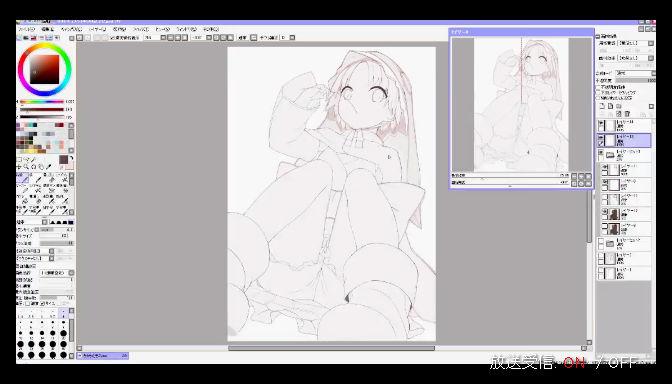Select the eyedropper color picker tool
The height and width of the screenshot is (384, 672).
tap(48, 167)
